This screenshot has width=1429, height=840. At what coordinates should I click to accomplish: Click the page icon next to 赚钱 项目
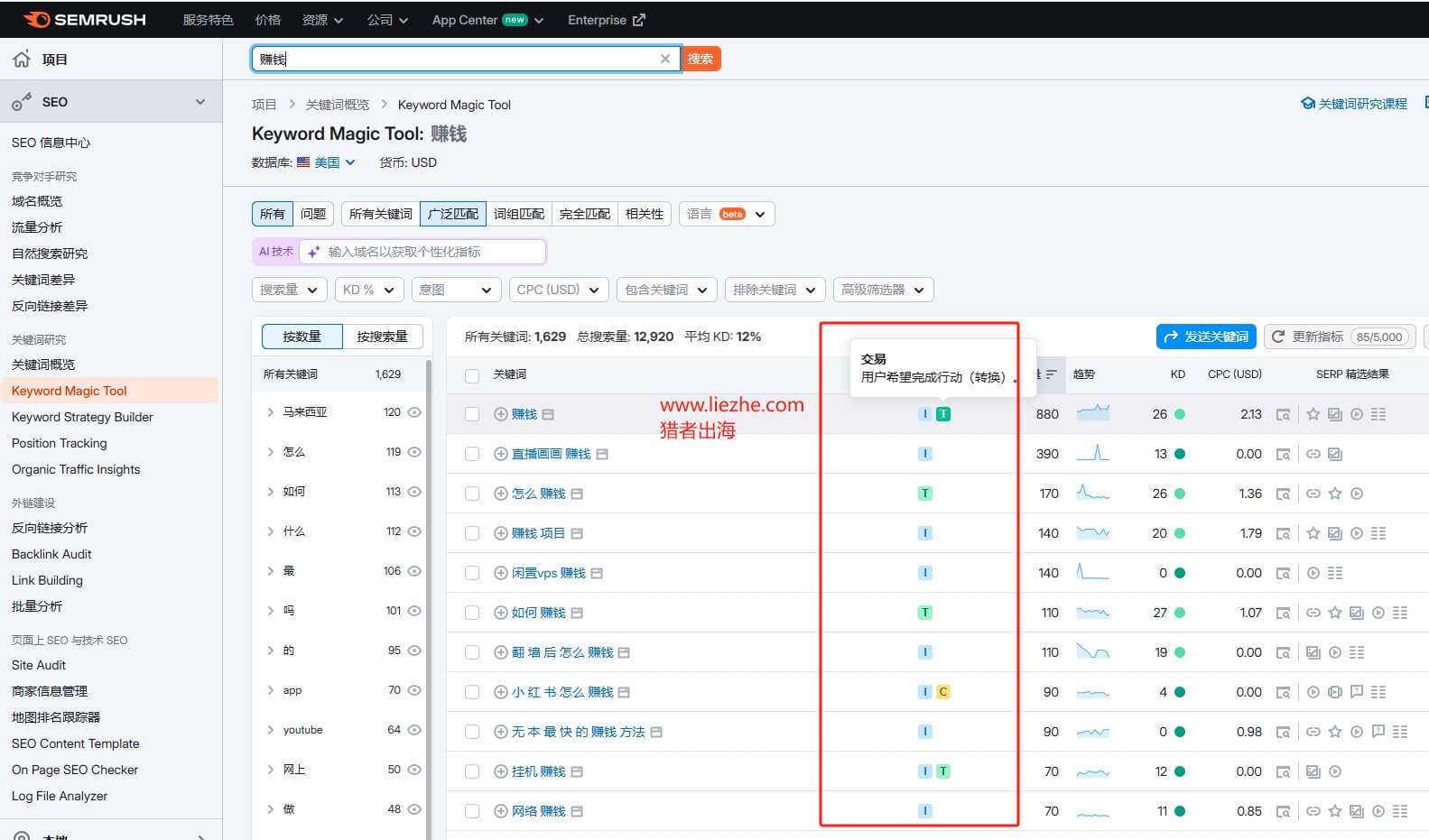(x=577, y=533)
